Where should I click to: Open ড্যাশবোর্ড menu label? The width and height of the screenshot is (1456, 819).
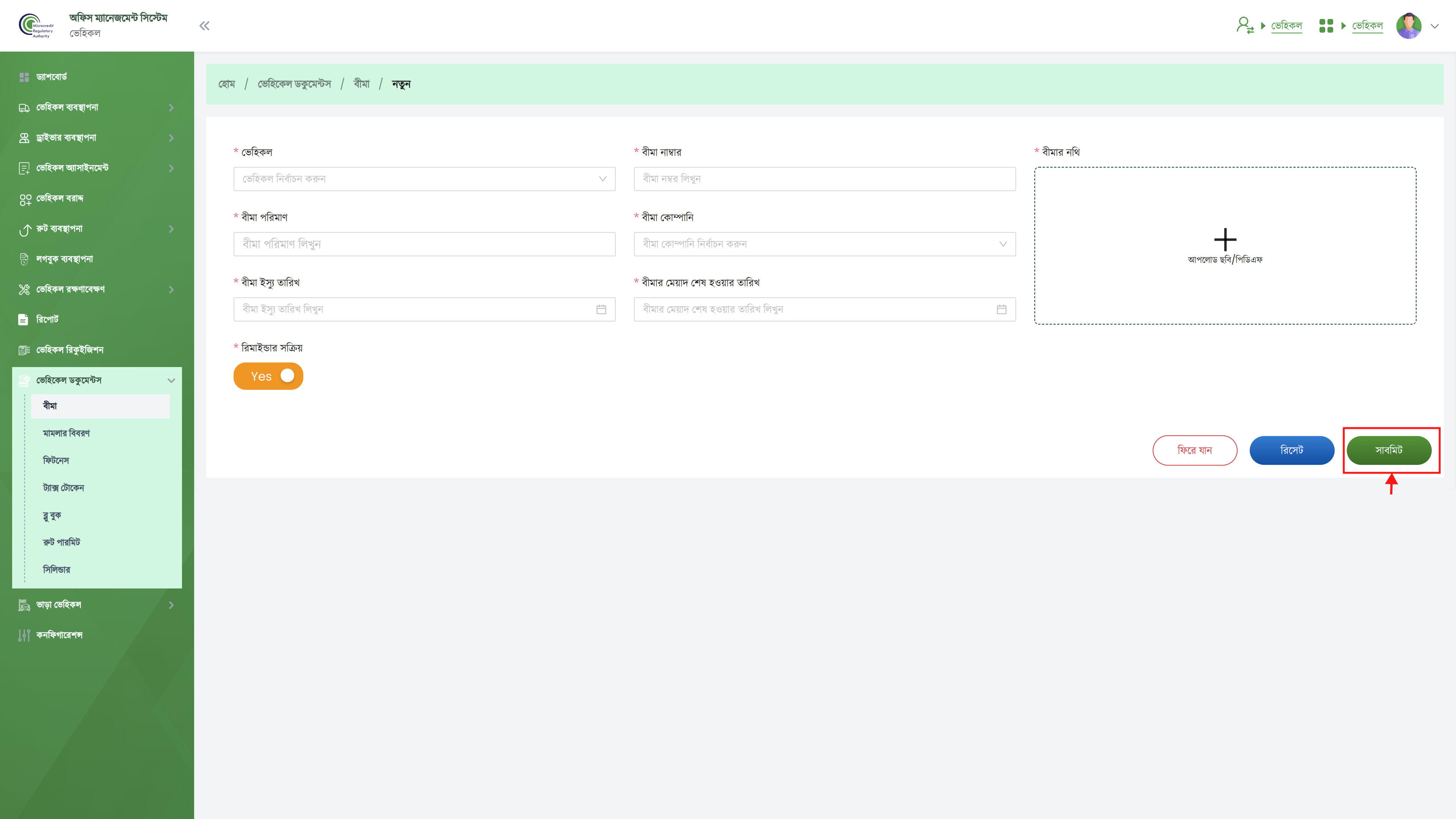pos(52,77)
